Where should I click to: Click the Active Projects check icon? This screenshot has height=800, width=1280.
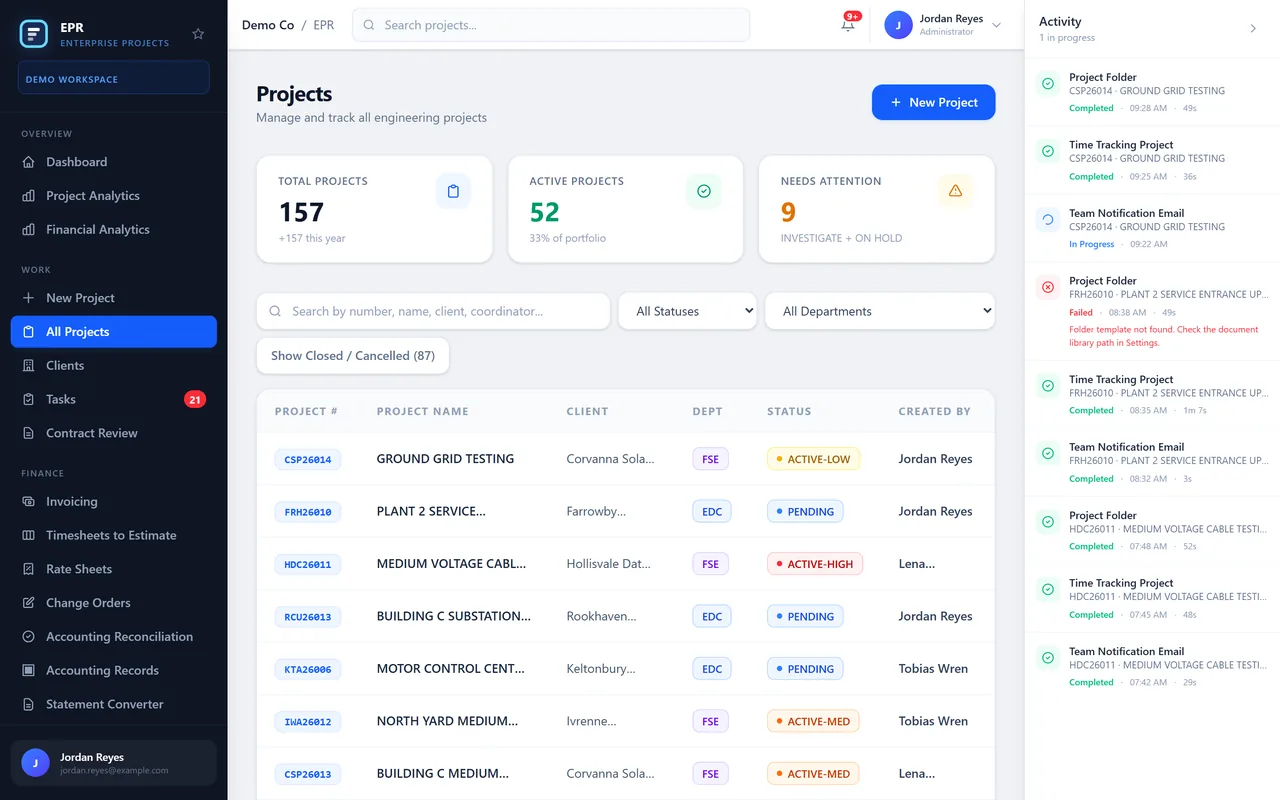(704, 191)
